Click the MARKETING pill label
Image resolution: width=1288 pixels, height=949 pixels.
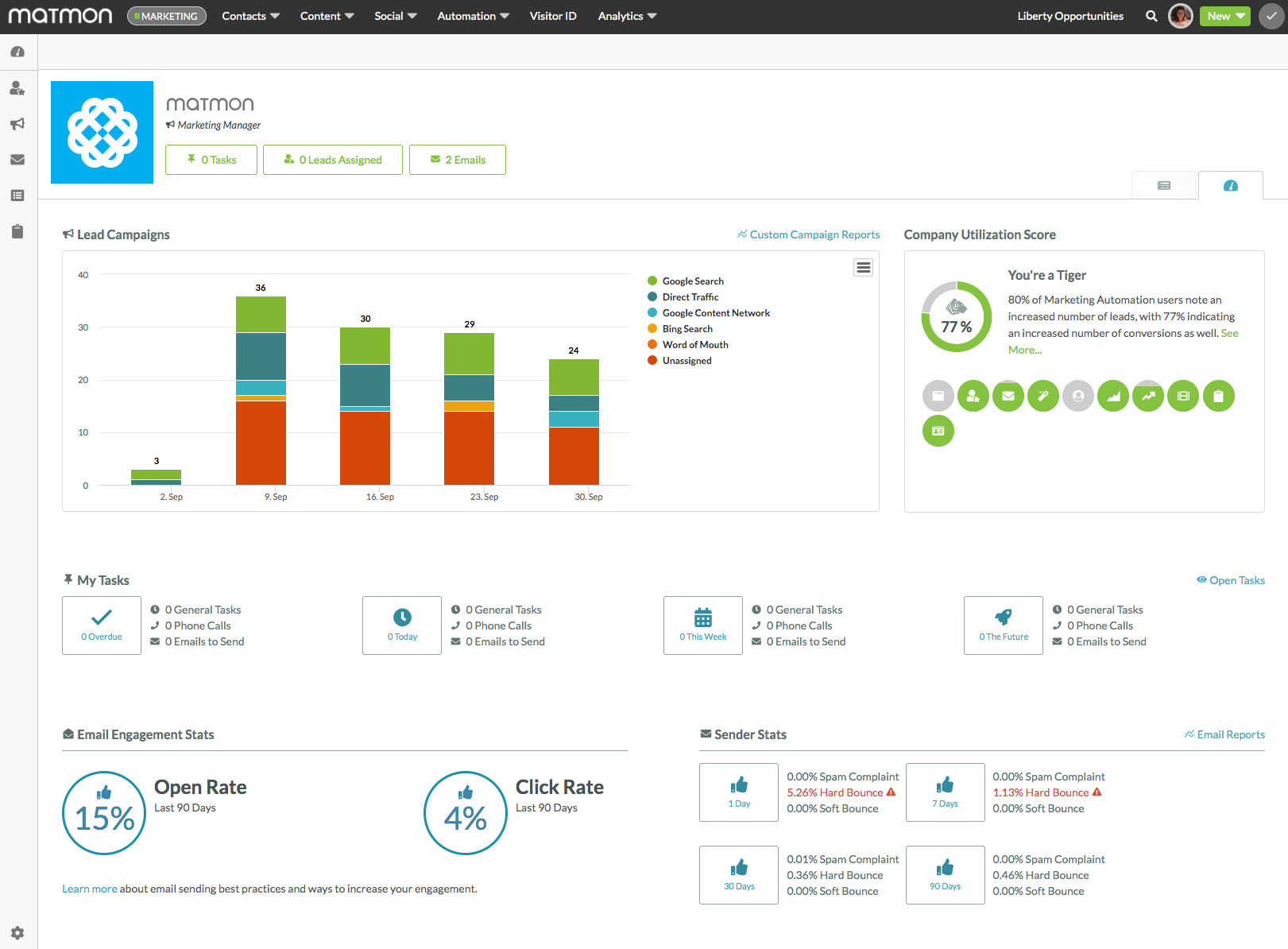click(167, 16)
